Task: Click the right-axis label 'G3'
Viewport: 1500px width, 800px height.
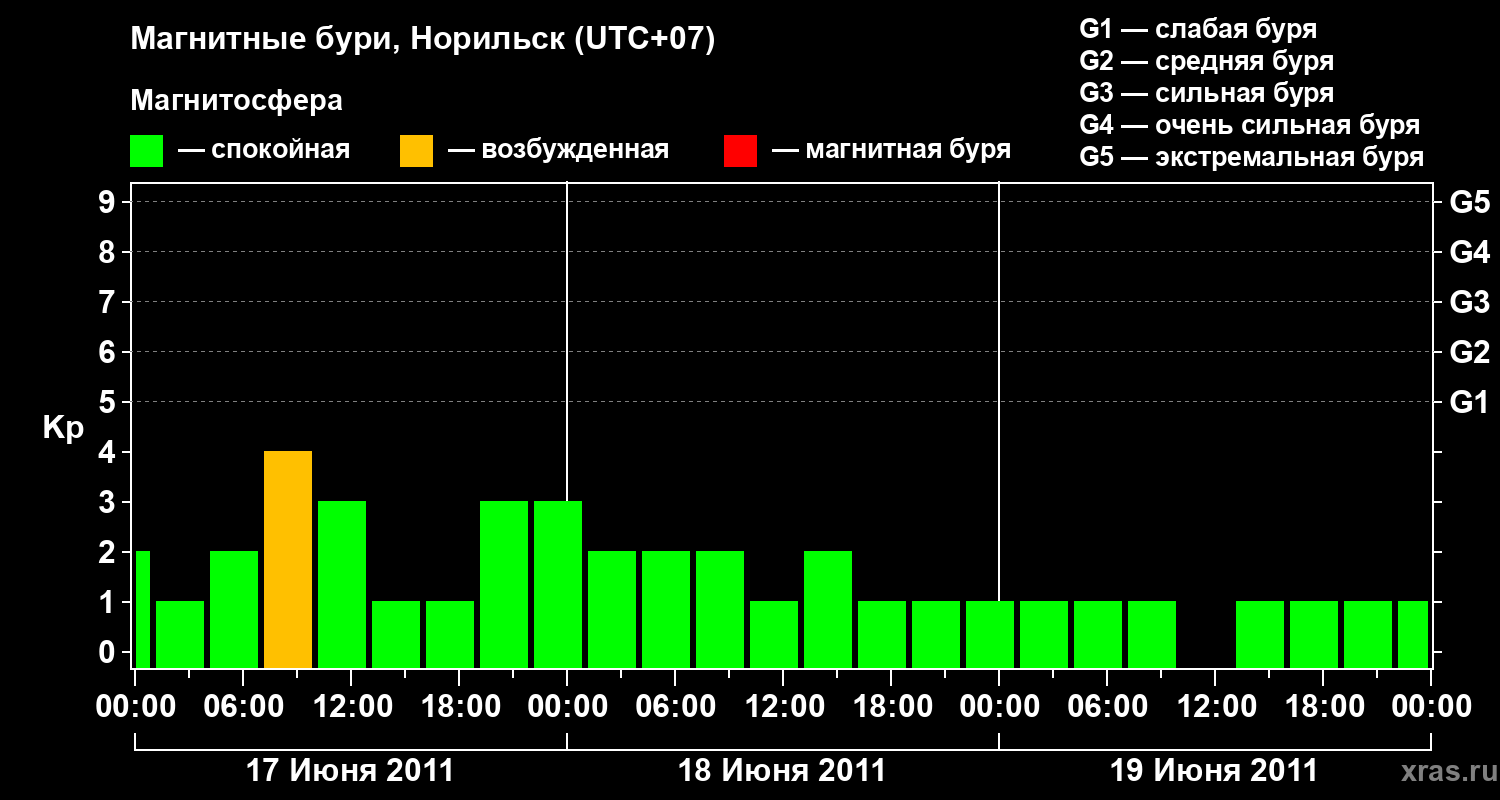Action: pyautogui.click(x=1469, y=302)
